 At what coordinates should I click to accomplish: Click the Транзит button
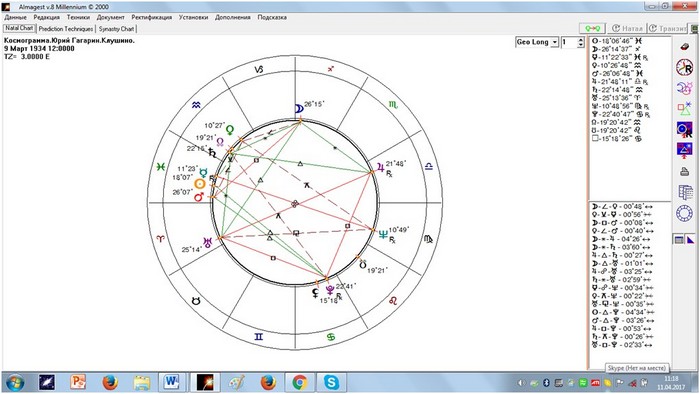click(x=668, y=29)
